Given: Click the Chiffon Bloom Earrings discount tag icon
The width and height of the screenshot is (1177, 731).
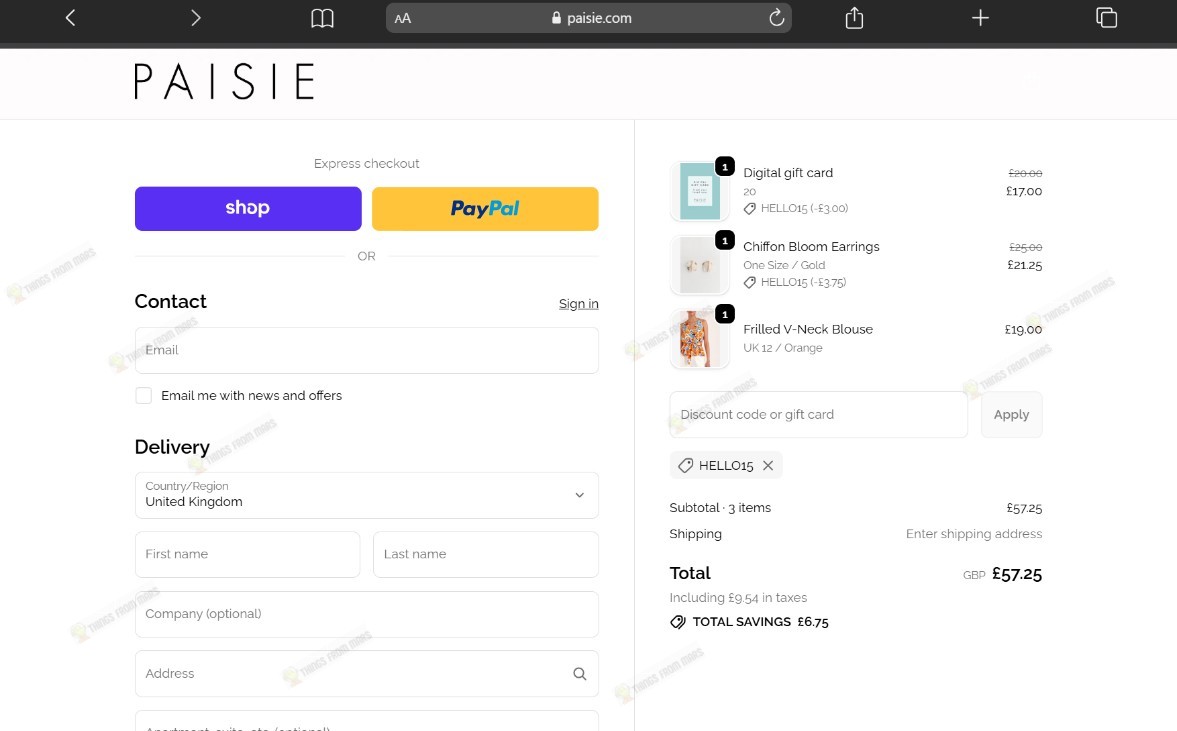Looking at the screenshot, I should click(750, 282).
